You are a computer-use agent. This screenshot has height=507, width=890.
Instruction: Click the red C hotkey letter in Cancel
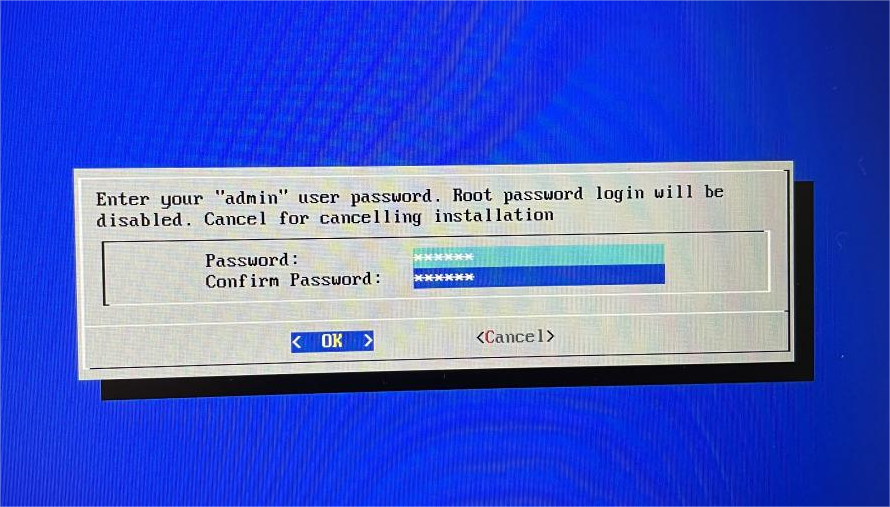click(x=490, y=337)
